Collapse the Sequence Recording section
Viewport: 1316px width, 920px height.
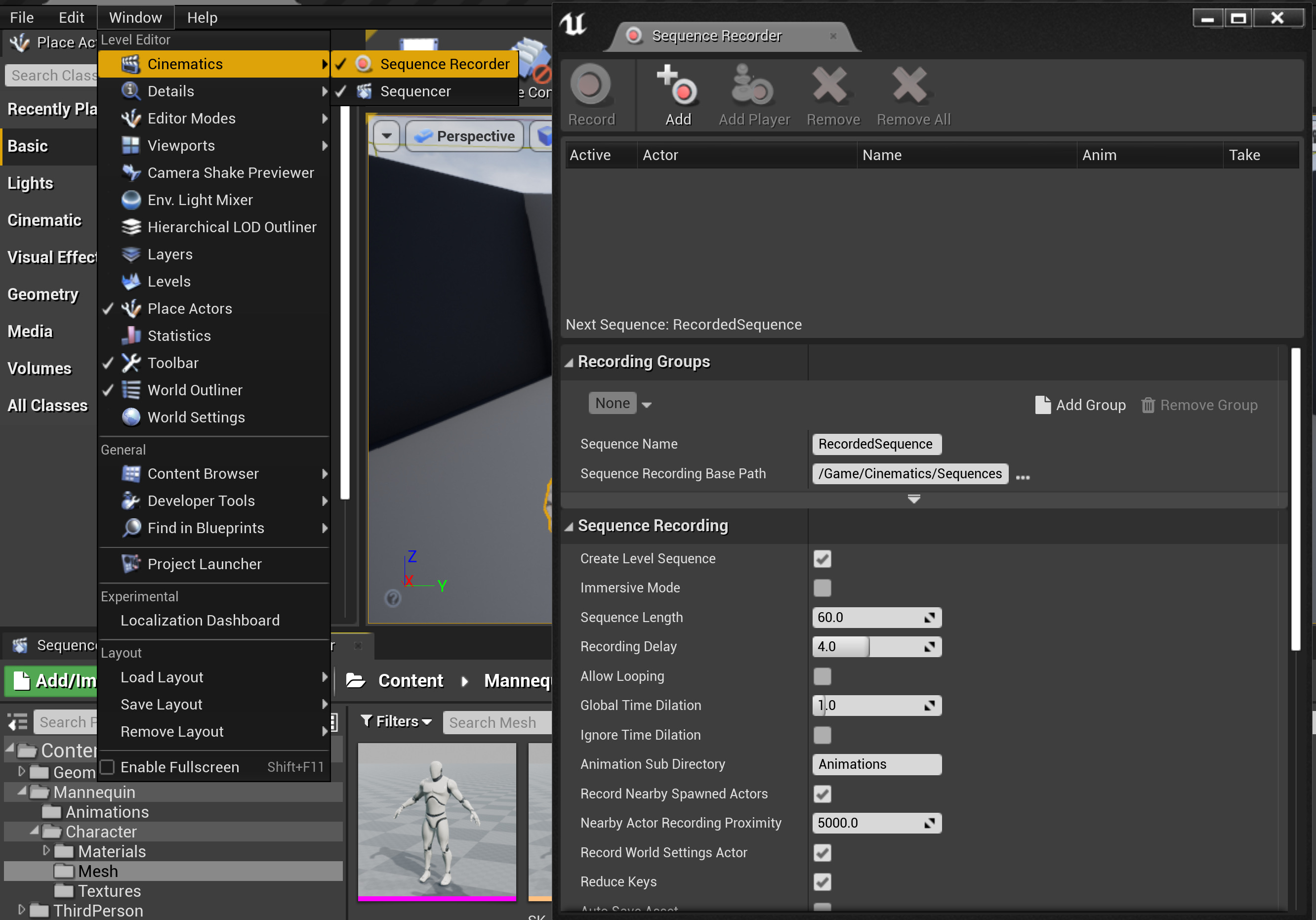click(x=569, y=526)
